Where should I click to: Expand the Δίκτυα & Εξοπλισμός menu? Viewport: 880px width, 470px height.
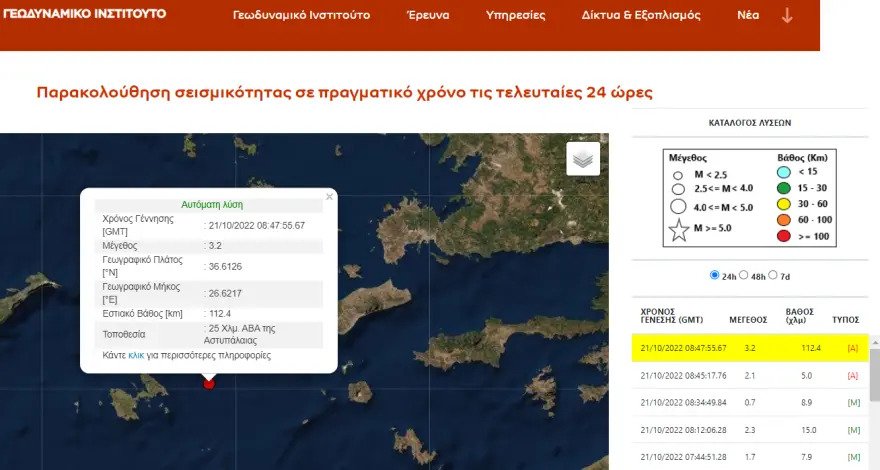point(641,15)
